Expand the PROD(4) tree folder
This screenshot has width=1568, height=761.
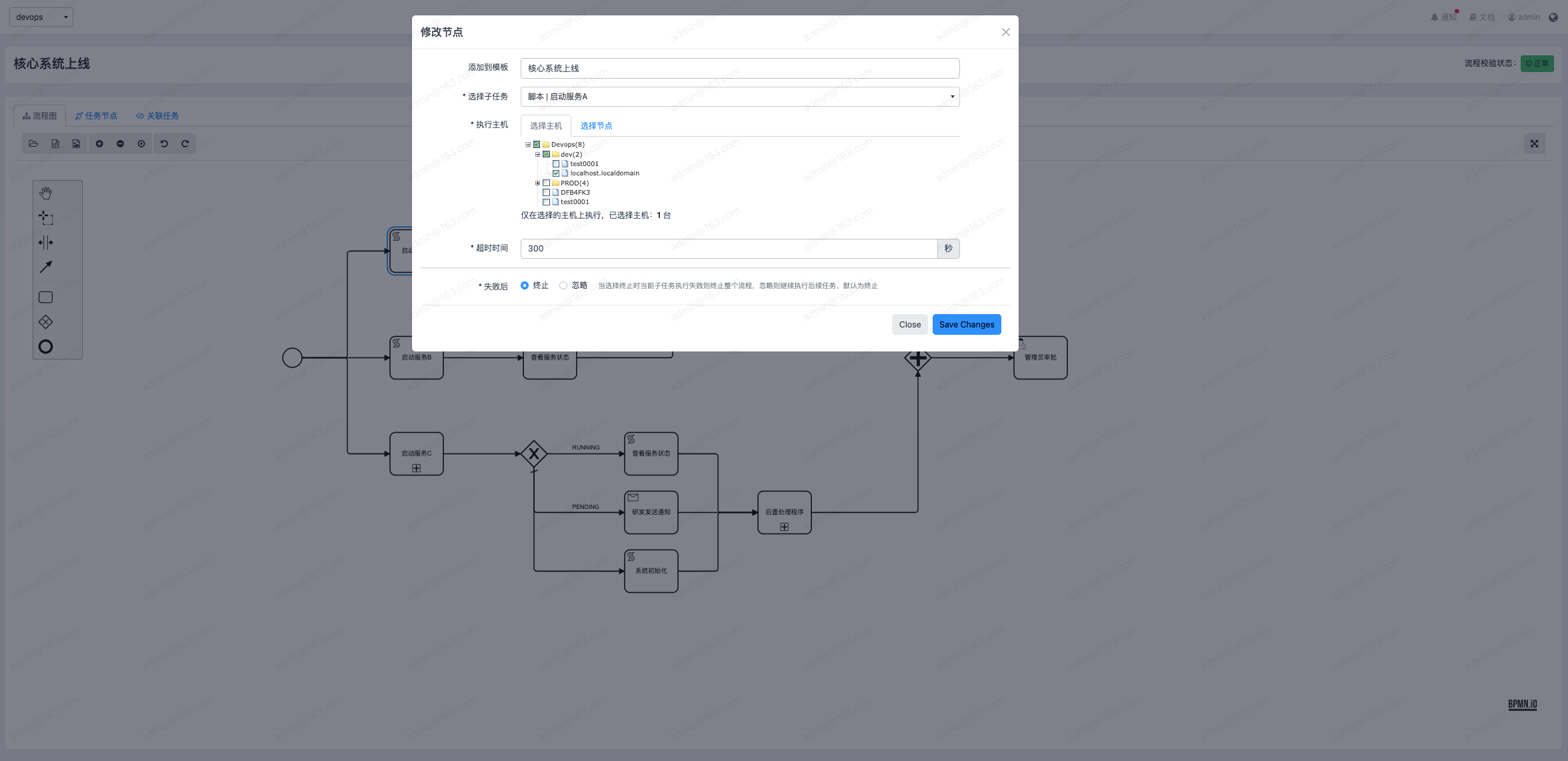point(537,183)
